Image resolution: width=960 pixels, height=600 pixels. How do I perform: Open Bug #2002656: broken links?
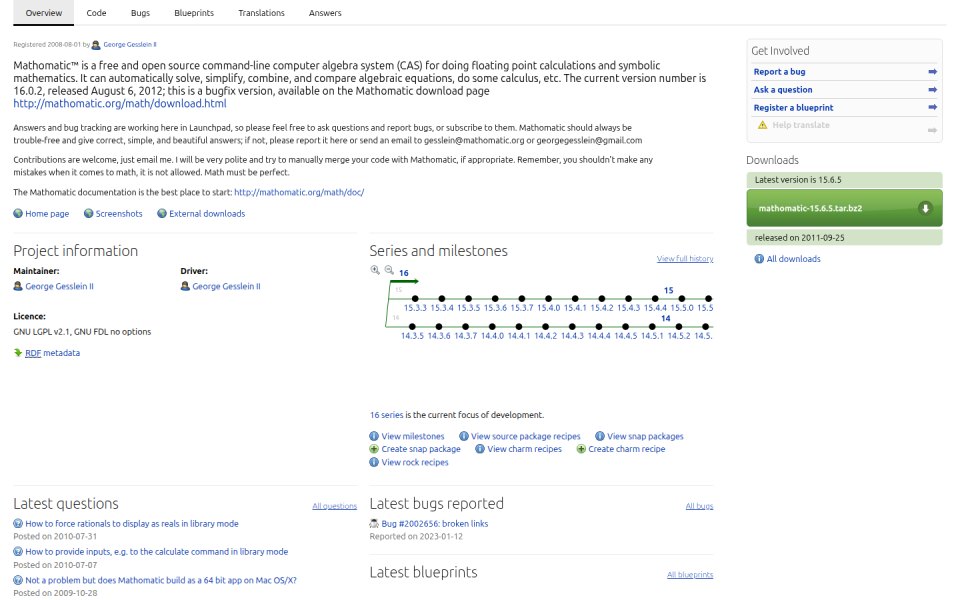[435, 523]
